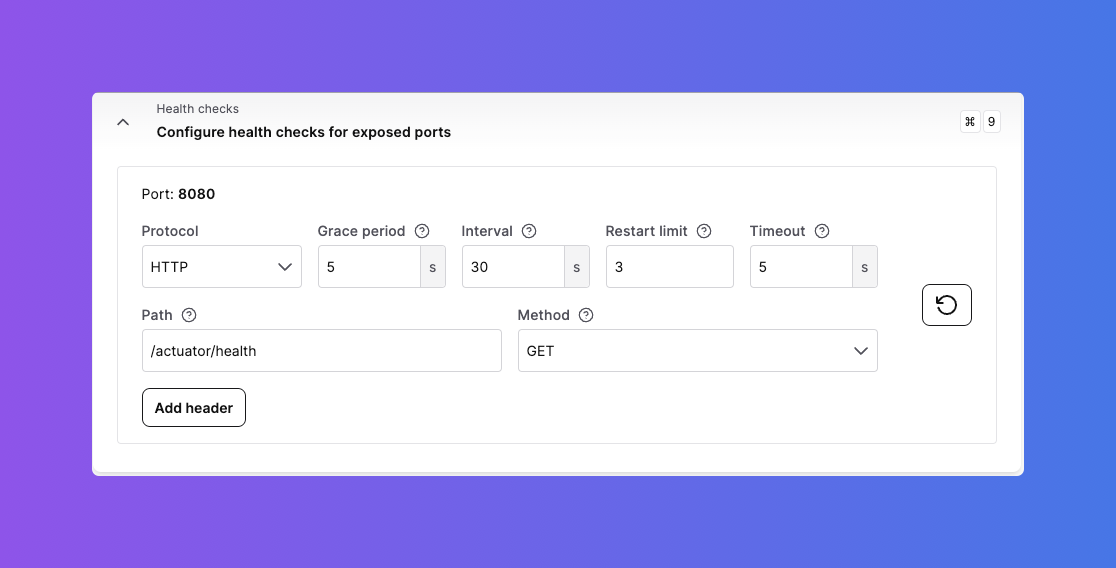Click the Path help icon
This screenshot has width=1116, height=568.
(x=189, y=315)
